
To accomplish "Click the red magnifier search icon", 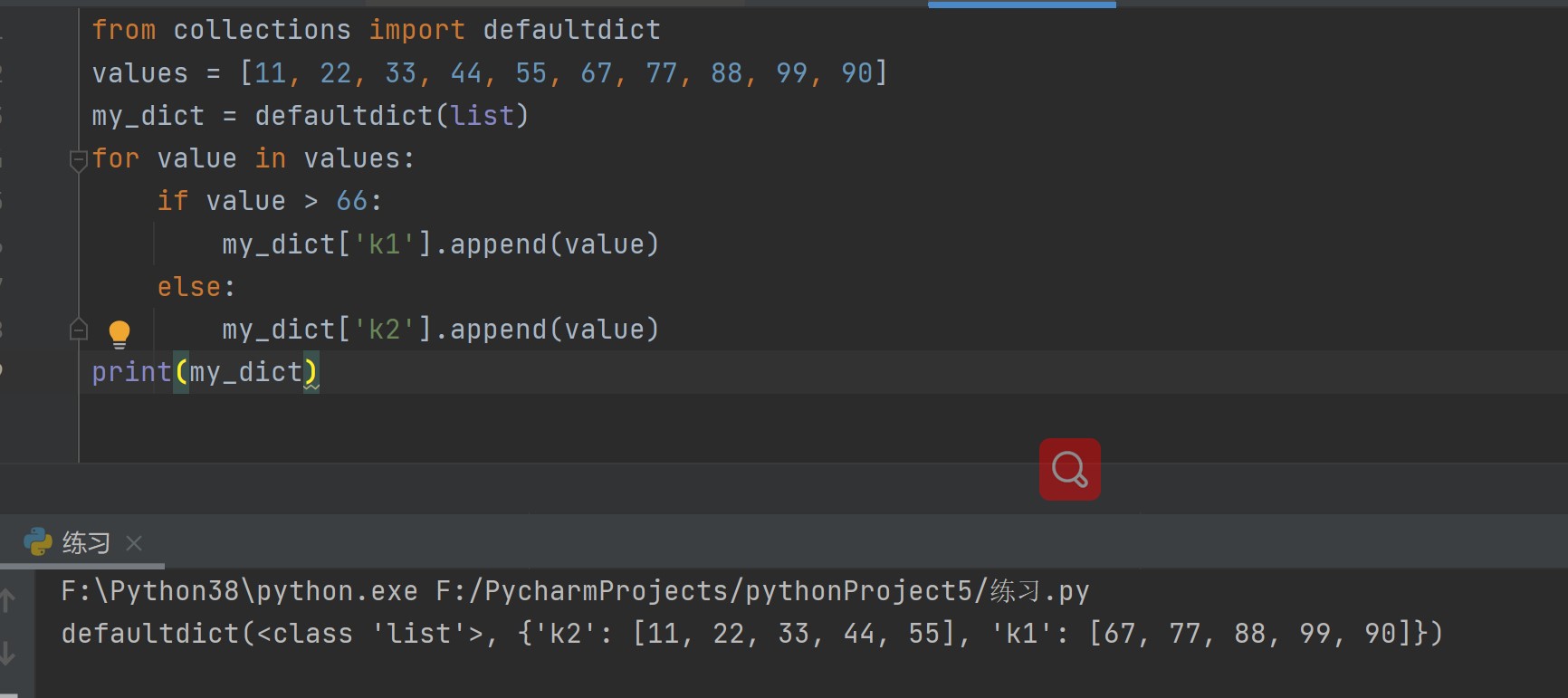I will pos(1069,469).
